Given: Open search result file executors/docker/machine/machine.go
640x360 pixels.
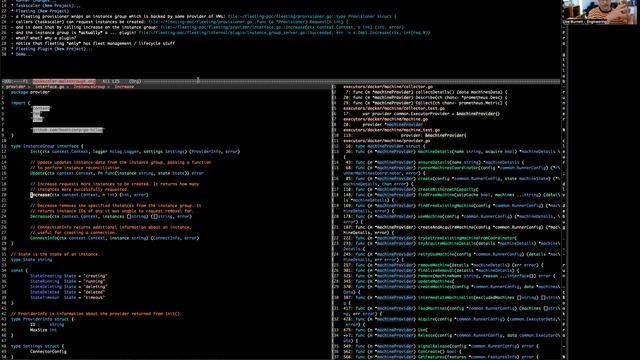Looking at the screenshot, I should (x=385, y=119).
